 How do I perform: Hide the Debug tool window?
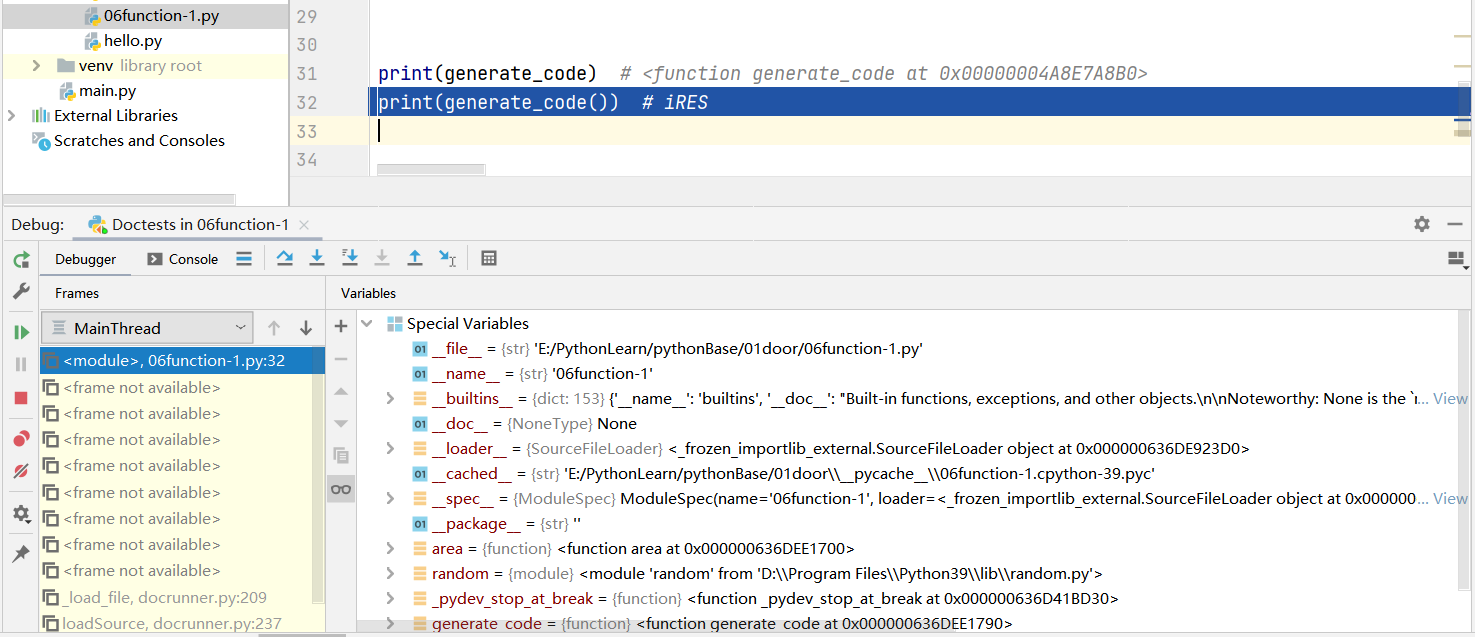click(x=1454, y=224)
